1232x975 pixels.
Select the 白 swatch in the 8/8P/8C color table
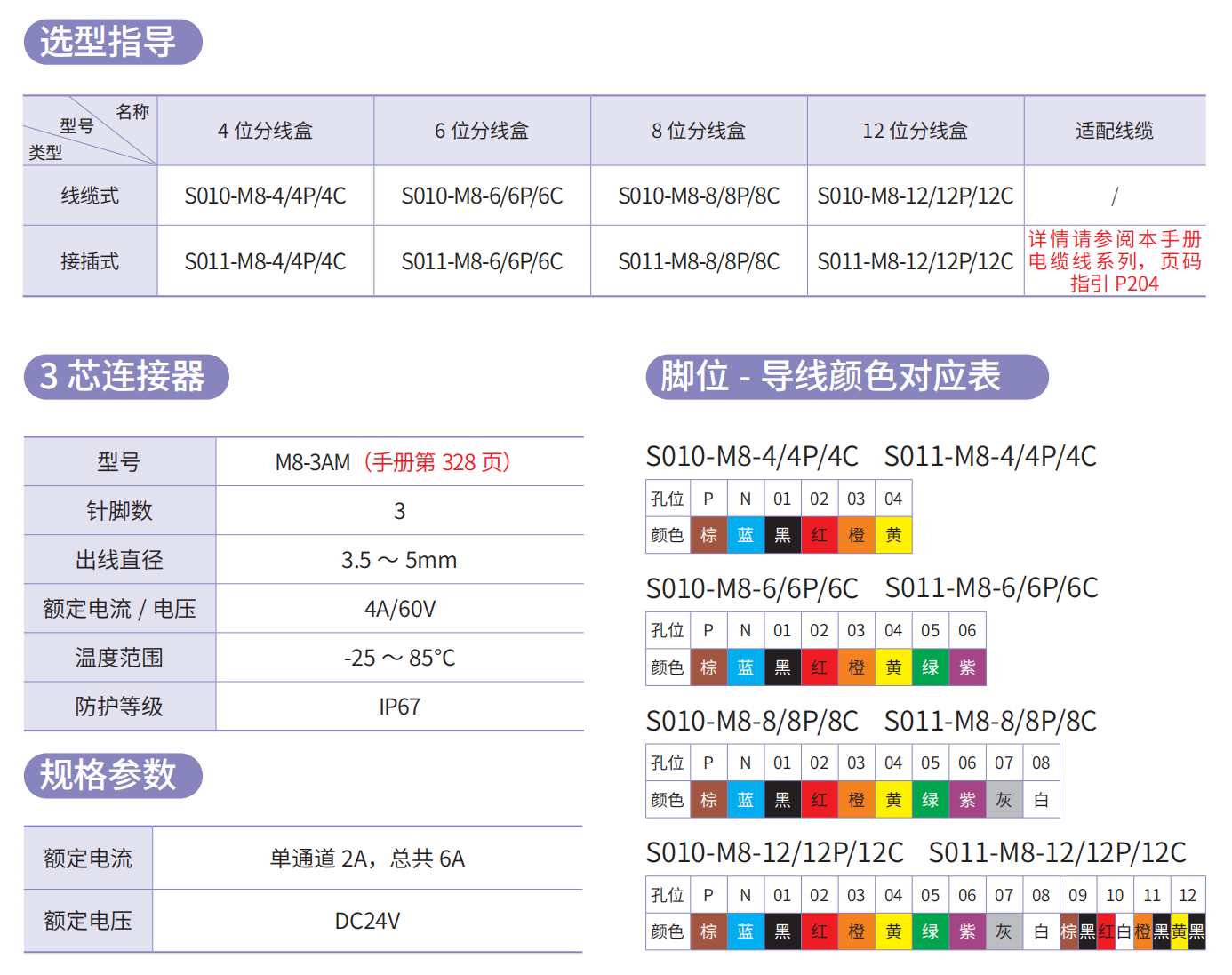tap(1041, 800)
